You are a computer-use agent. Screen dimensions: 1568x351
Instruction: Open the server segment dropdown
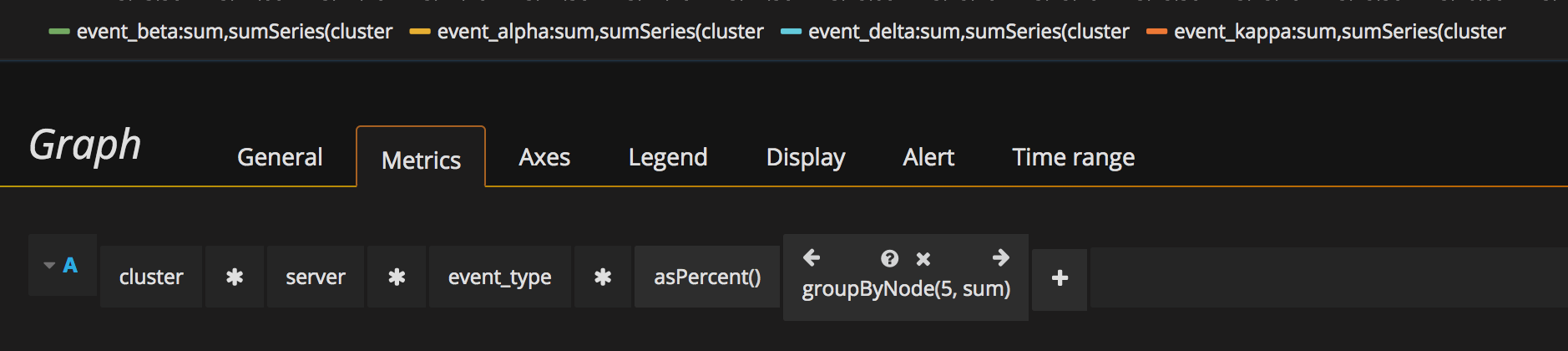pyautogui.click(x=315, y=277)
